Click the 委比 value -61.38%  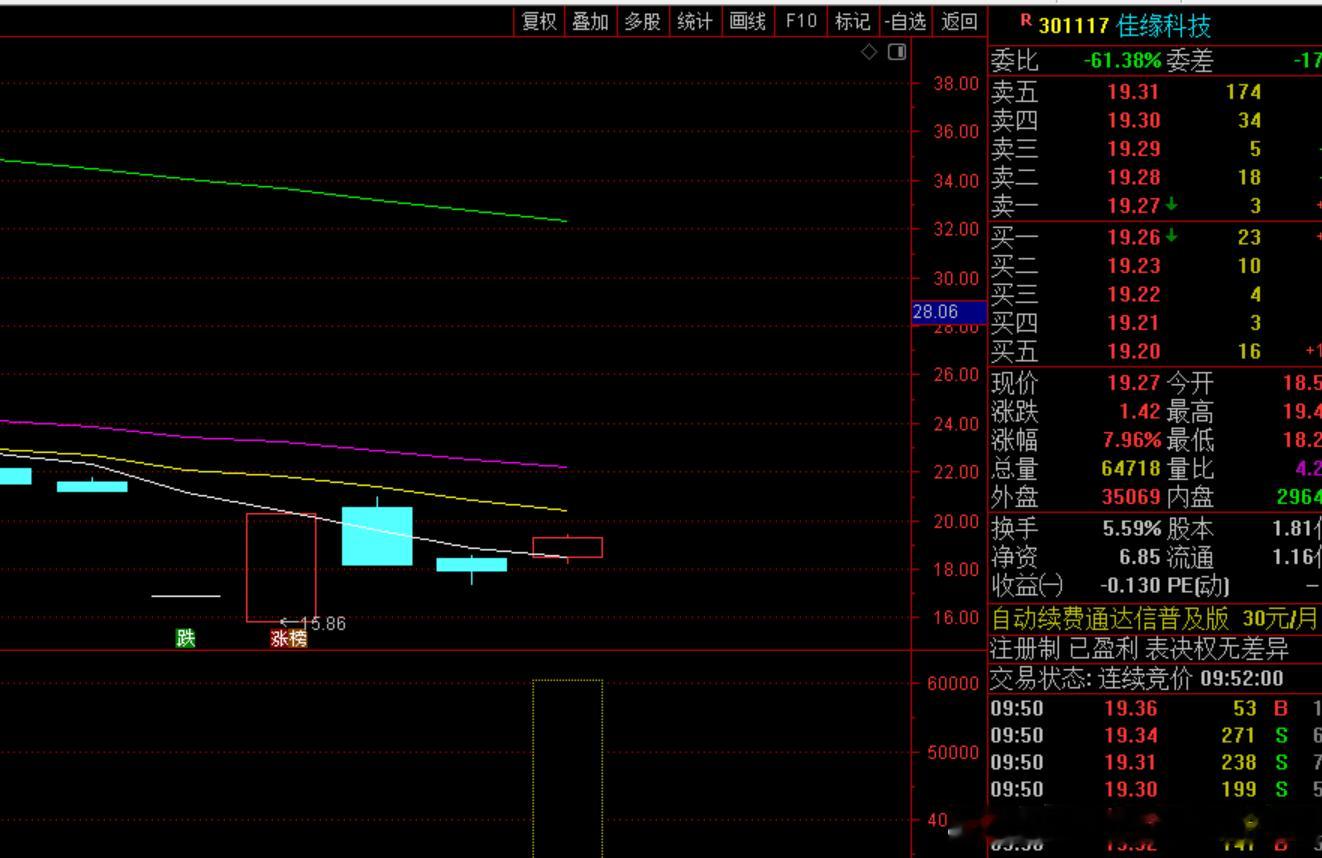pos(1122,61)
